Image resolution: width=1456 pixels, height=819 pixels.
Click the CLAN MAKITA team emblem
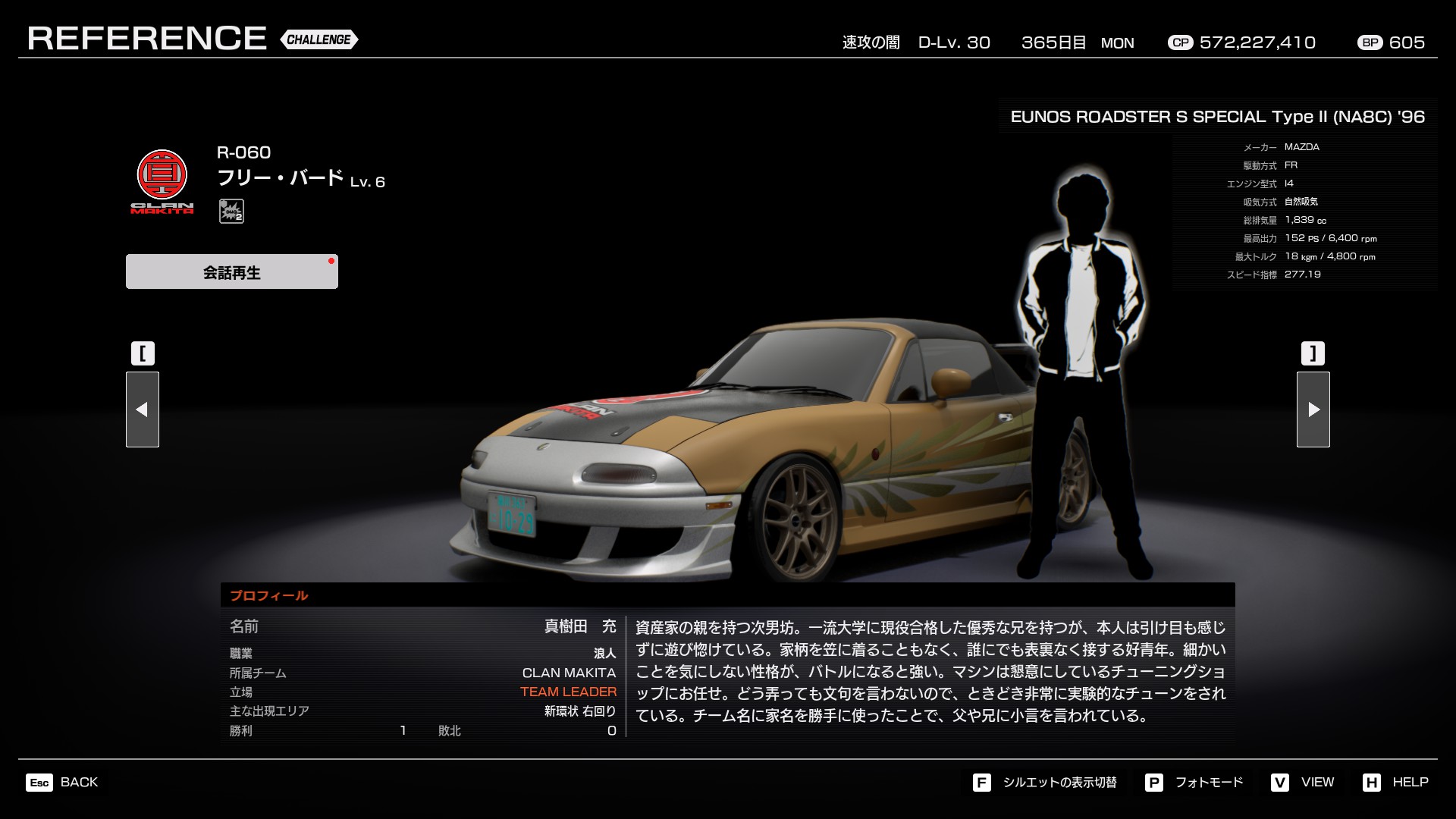pos(162,180)
